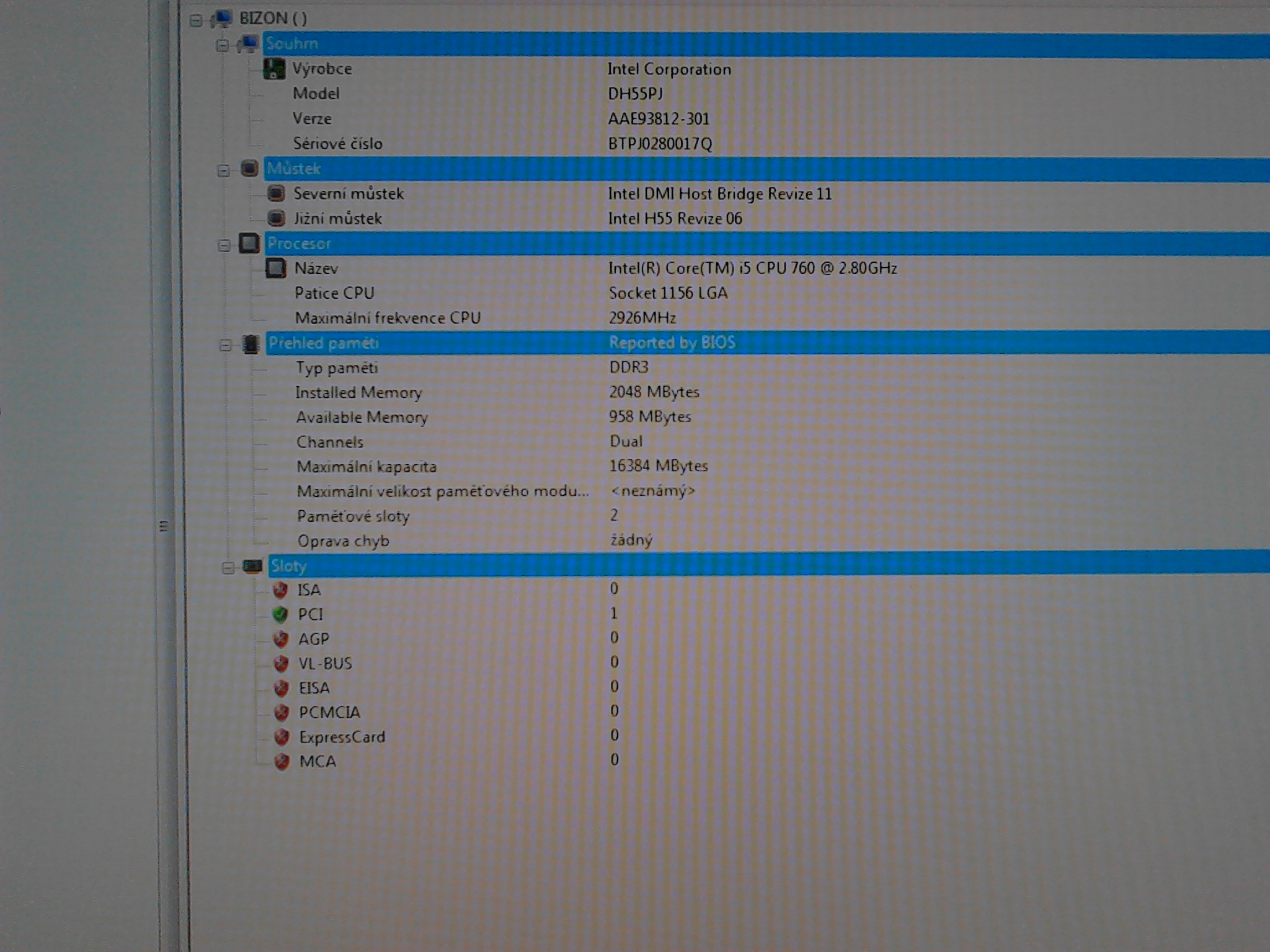This screenshot has width=1270, height=952.
Task: Click the BIZON computer icon
Action: point(221,19)
